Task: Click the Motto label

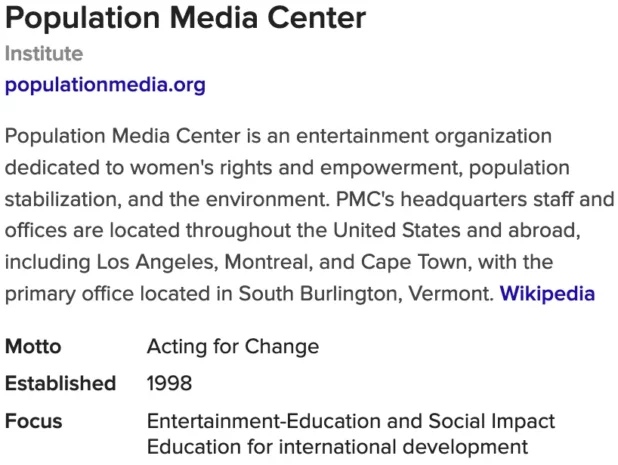Action: click(x=33, y=347)
